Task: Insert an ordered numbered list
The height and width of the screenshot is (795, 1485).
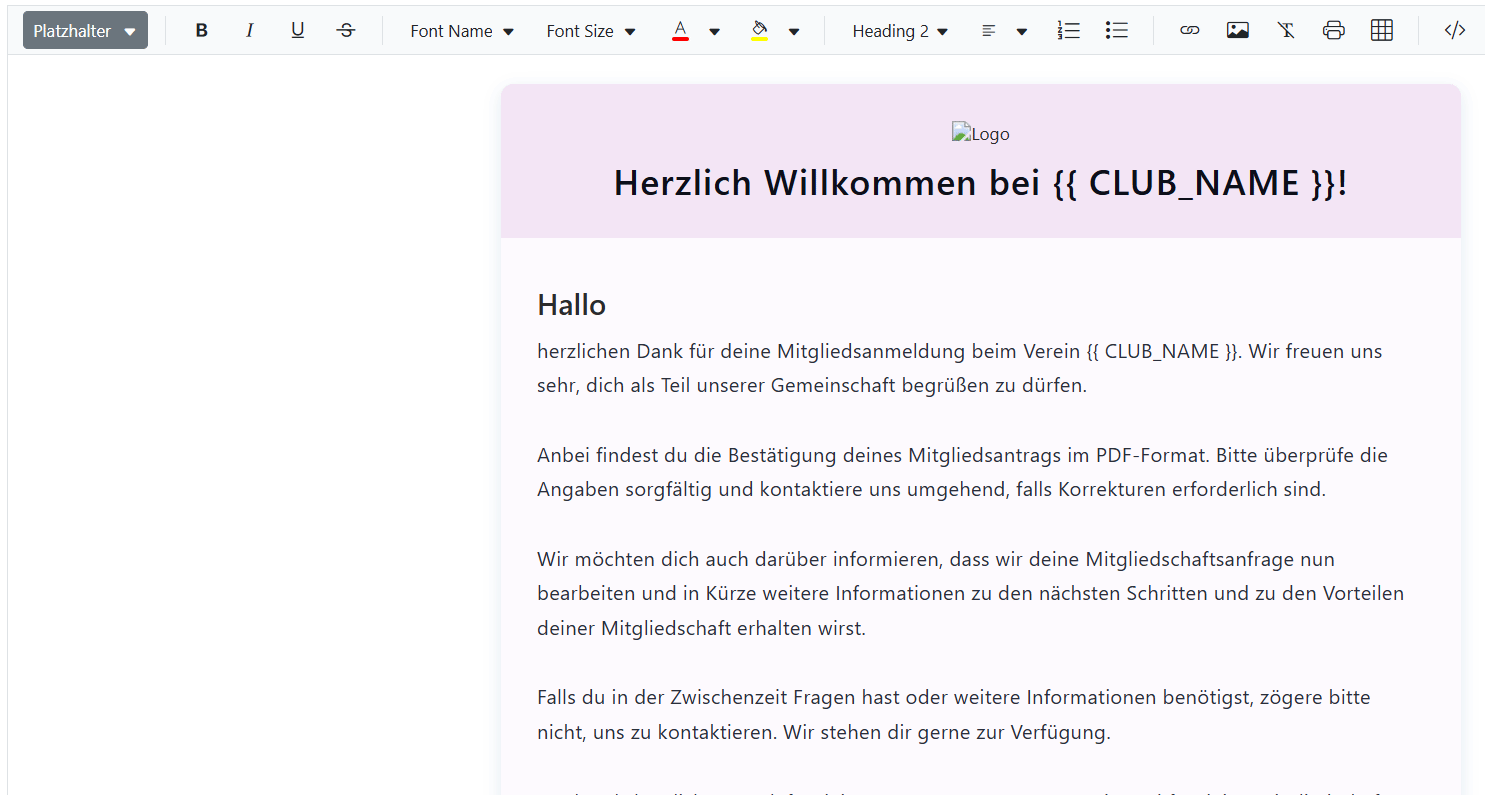Action: (1069, 31)
